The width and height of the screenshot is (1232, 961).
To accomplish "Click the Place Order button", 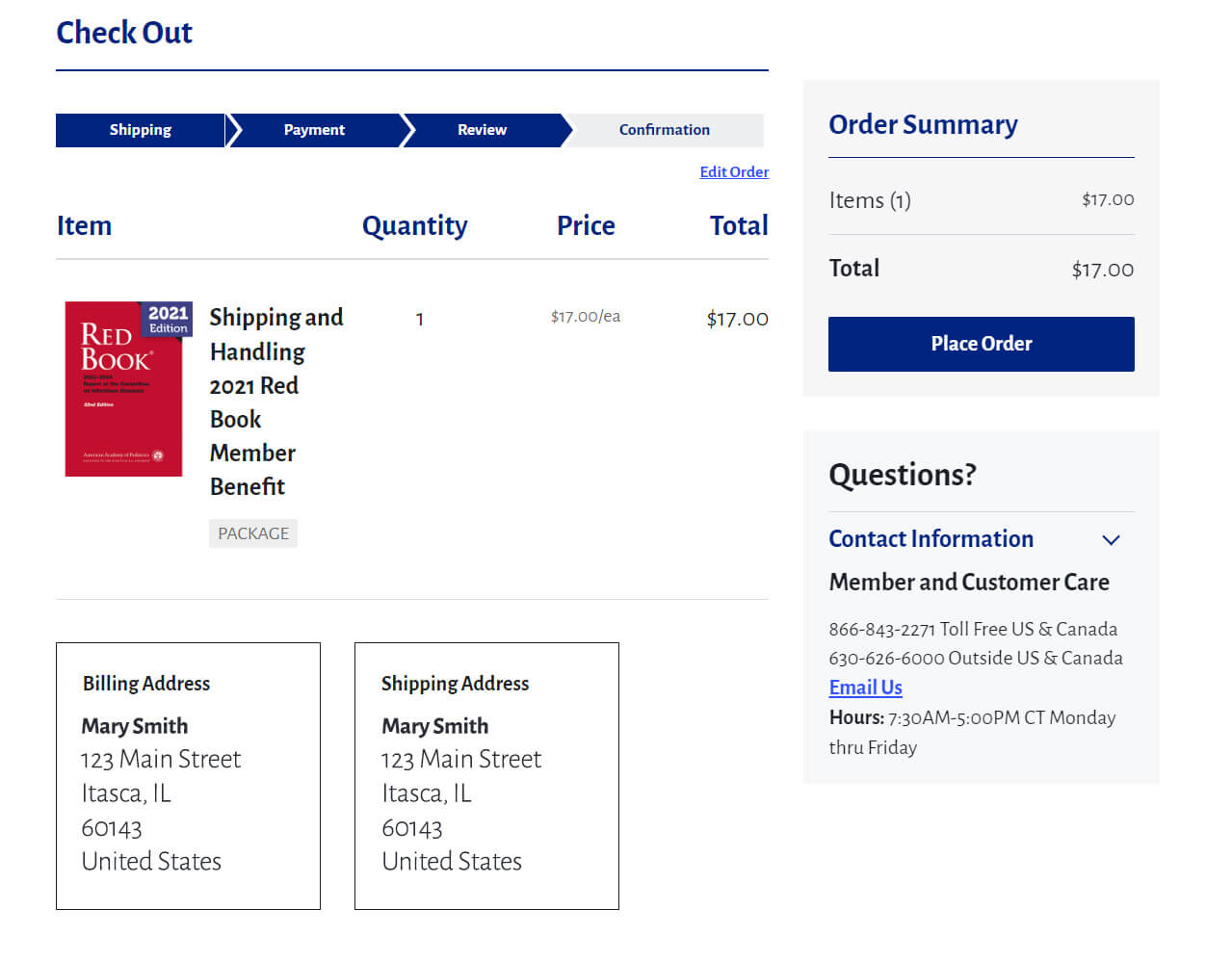I will pyautogui.click(x=981, y=344).
